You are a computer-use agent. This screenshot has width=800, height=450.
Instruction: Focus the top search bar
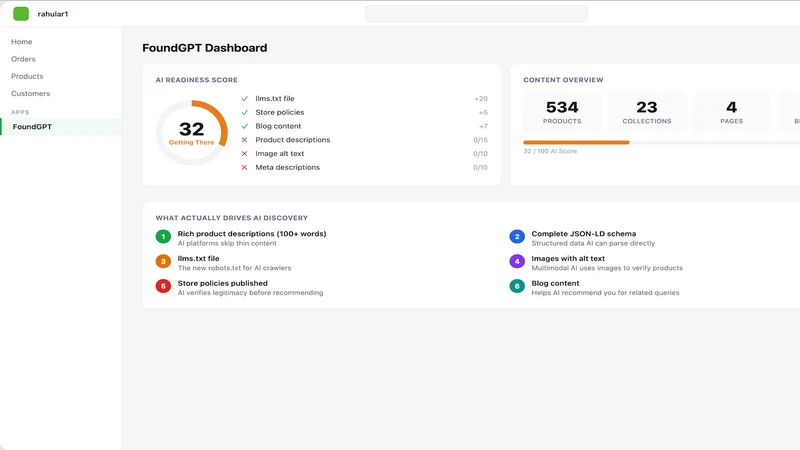(x=476, y=14)
